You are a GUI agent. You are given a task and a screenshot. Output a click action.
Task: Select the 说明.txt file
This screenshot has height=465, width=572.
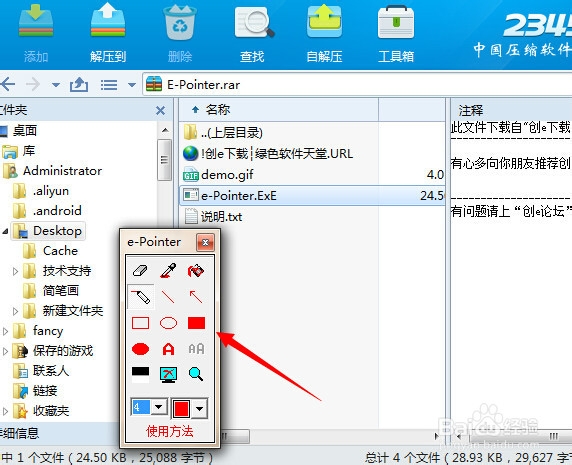(x=312, y=217)
